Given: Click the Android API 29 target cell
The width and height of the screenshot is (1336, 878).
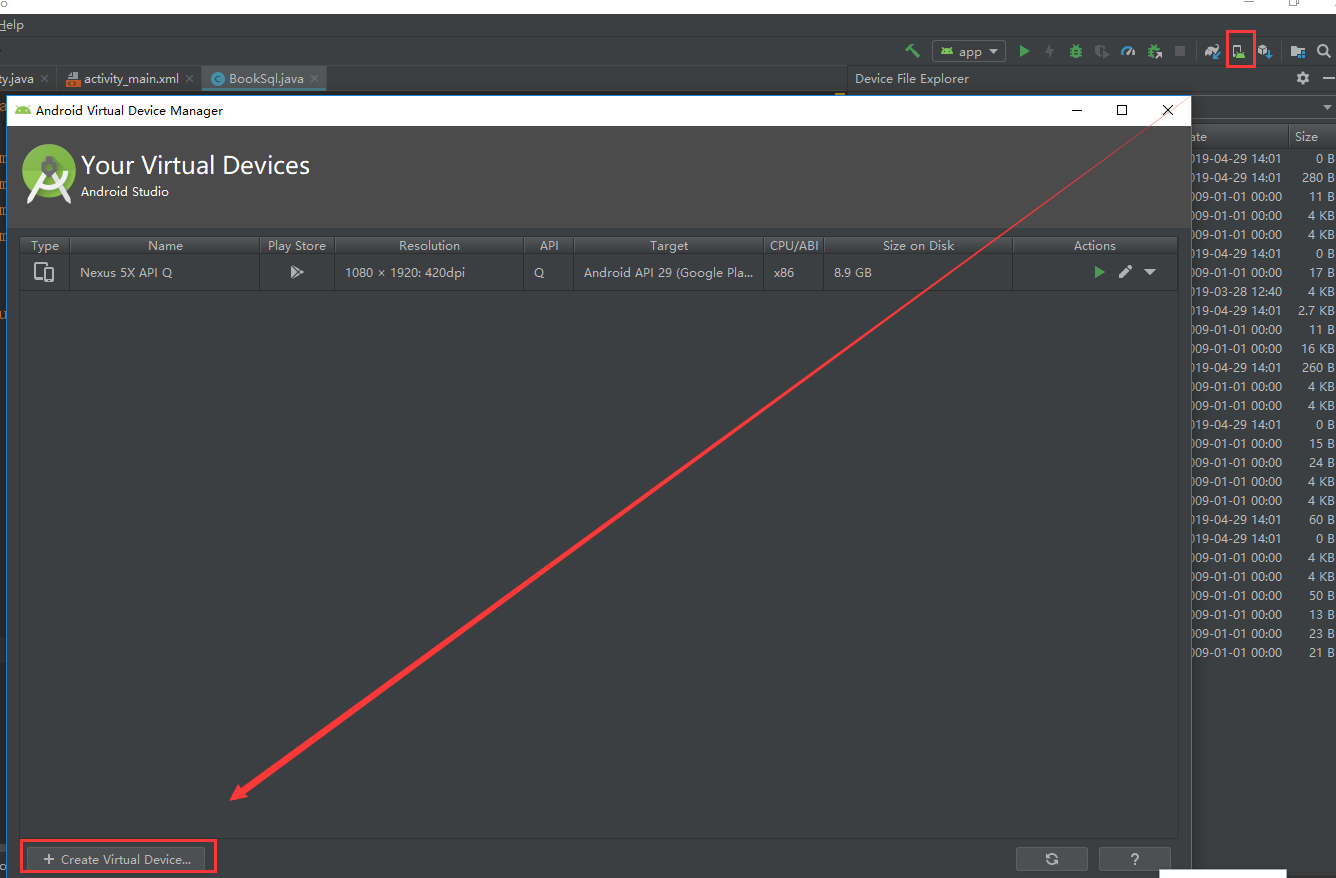Looking at the screenshot, I should pos(669,272).
